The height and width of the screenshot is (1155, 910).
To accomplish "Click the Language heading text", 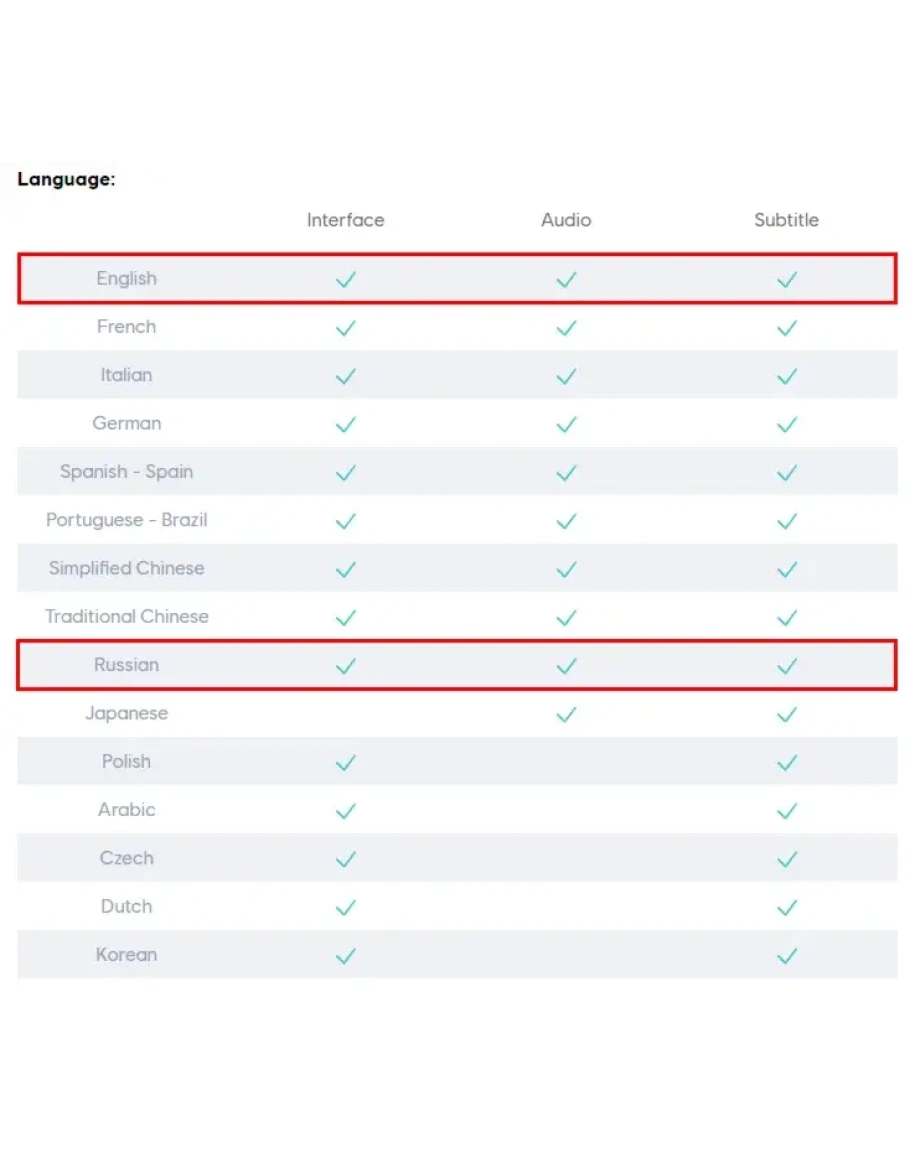I will click(66, 180).
